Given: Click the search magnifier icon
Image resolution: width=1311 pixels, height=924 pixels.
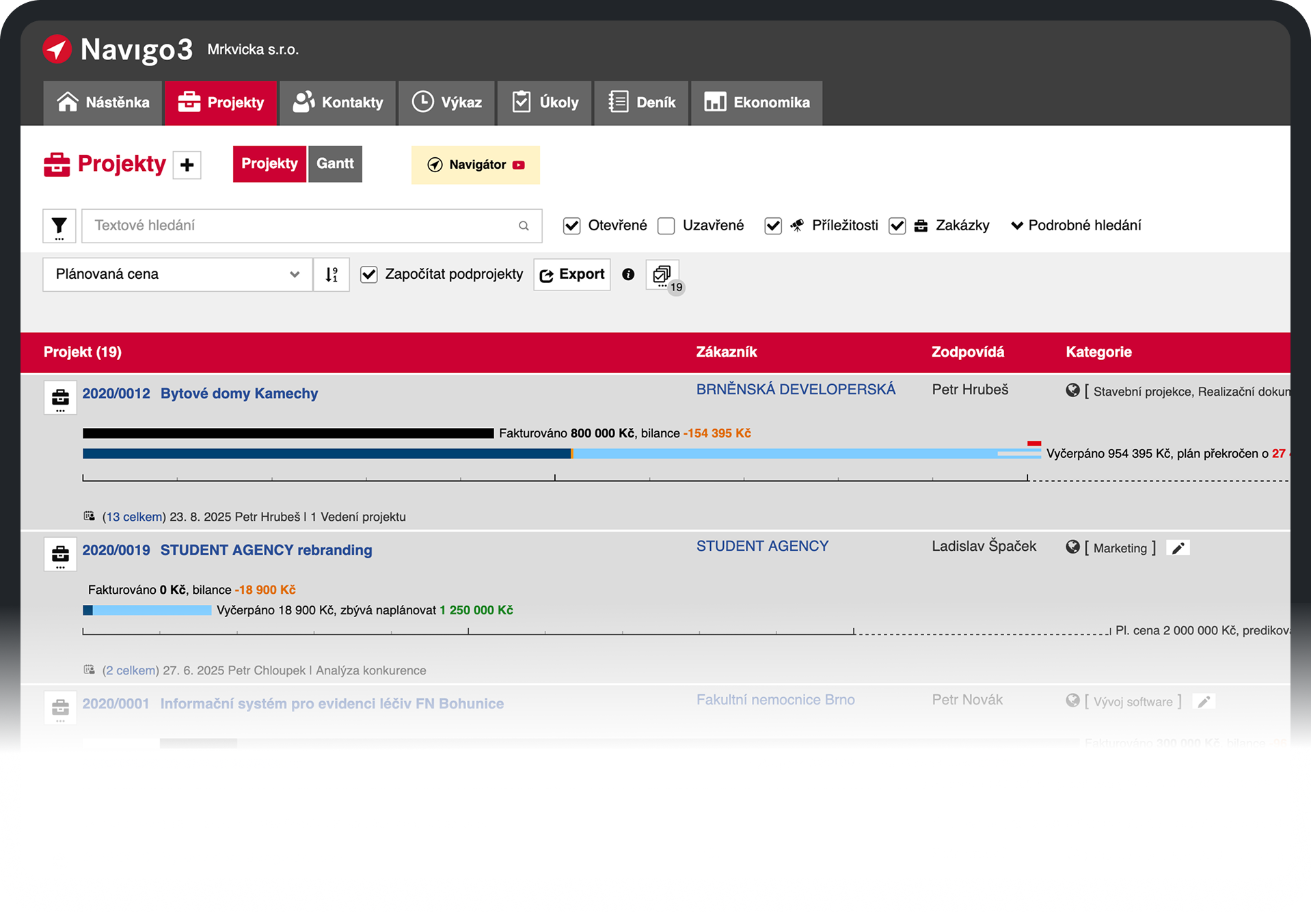Looking at the screenshot, I should point(524,226).
